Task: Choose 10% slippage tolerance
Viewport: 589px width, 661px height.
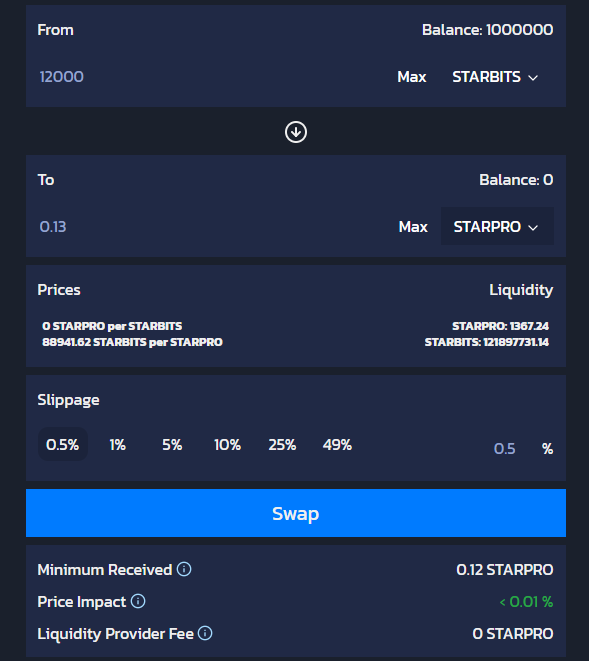Action: point(227,444)
